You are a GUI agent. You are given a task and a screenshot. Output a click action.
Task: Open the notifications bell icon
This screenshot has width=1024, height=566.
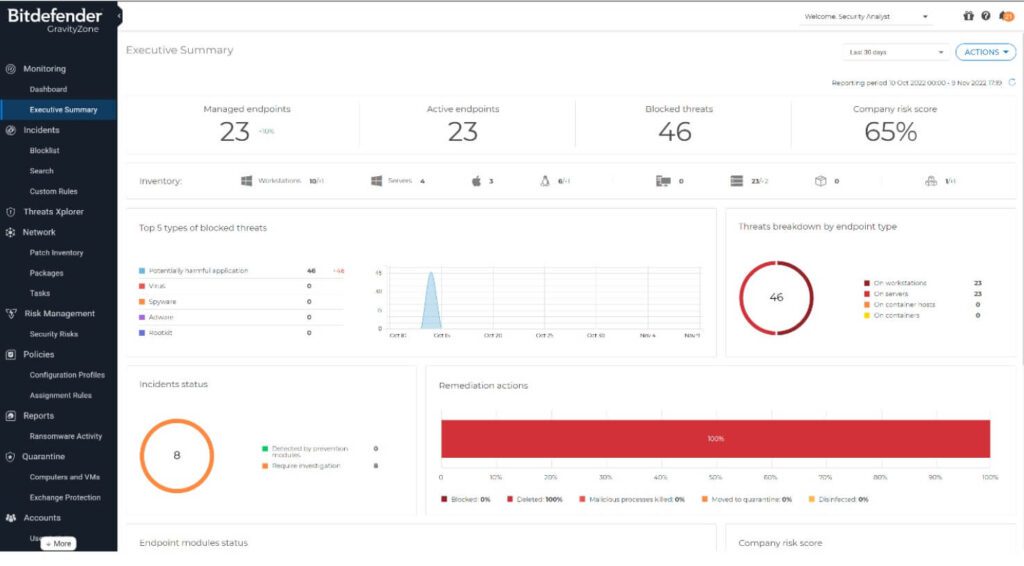[1006, 16]
